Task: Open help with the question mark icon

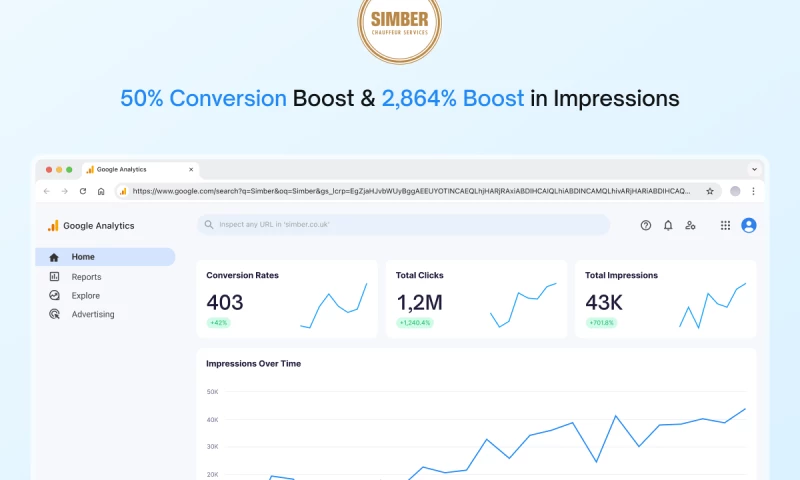Action: 645,225
